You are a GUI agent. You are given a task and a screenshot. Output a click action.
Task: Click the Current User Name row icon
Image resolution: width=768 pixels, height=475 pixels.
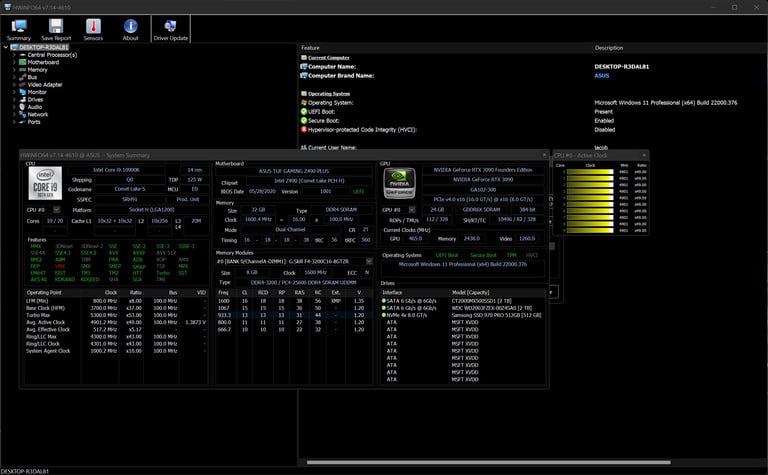304,147
